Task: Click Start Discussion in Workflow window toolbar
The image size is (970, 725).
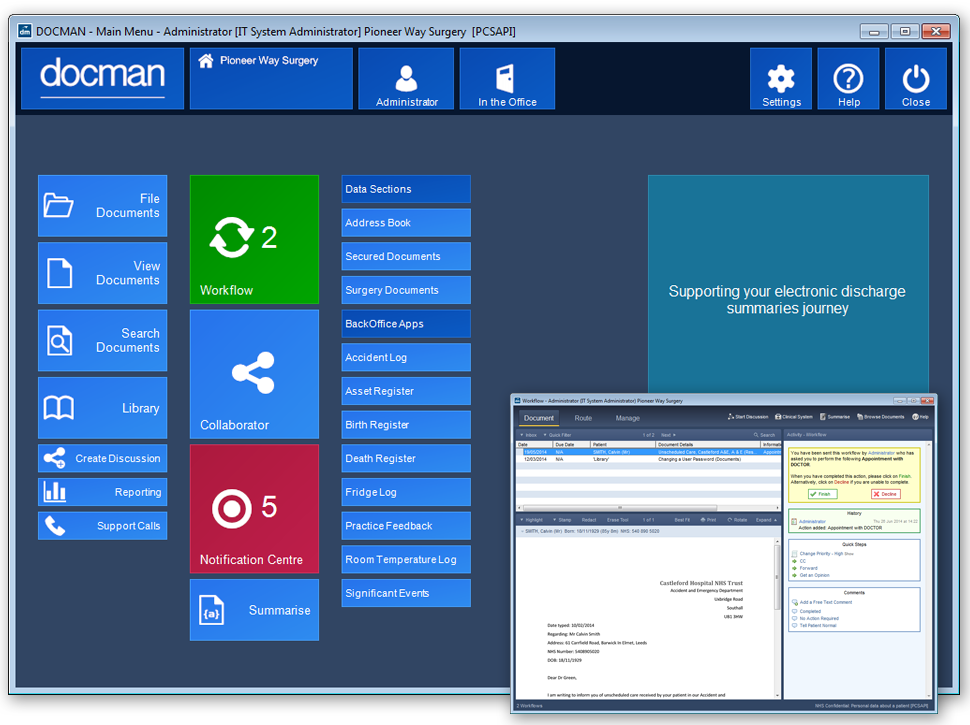Action: tap(748, 417)
